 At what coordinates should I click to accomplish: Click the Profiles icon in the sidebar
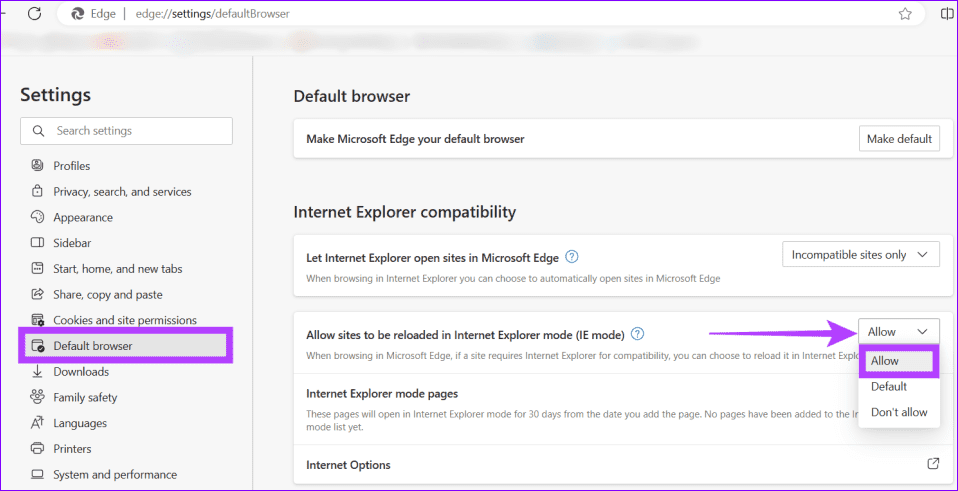click(37, 165)
